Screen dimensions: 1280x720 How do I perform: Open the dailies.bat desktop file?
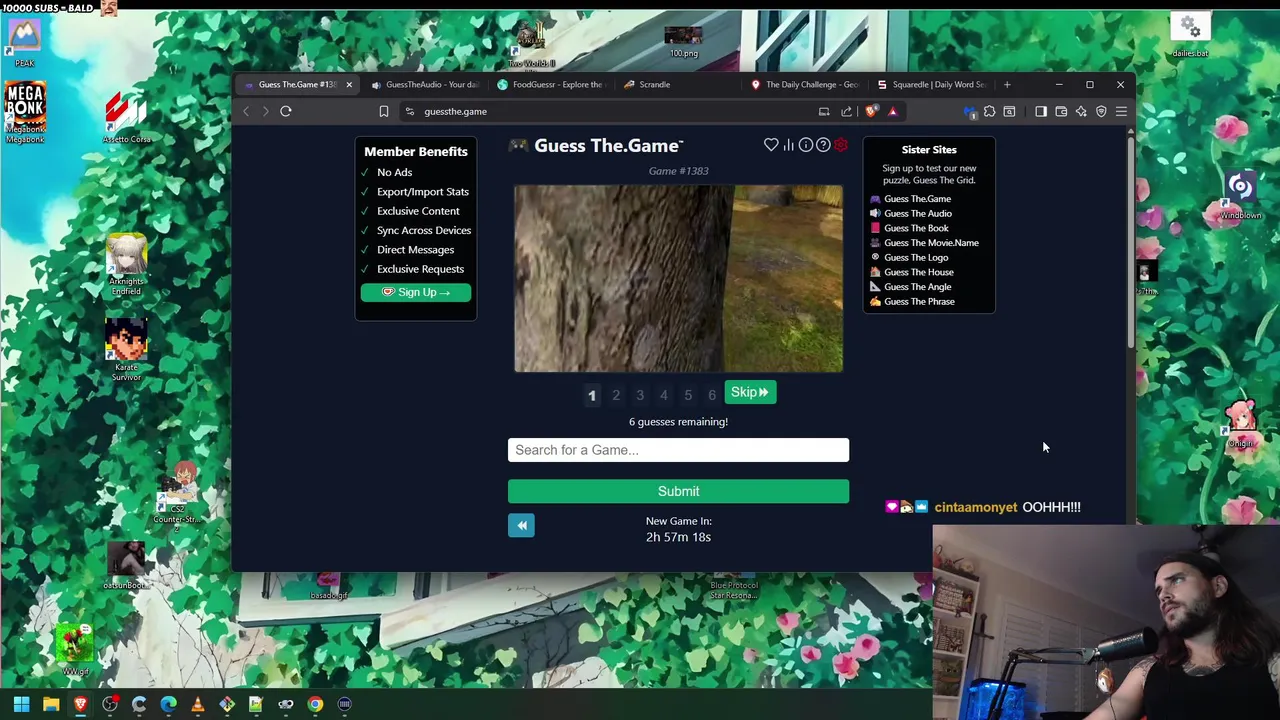click(1189, 33)
